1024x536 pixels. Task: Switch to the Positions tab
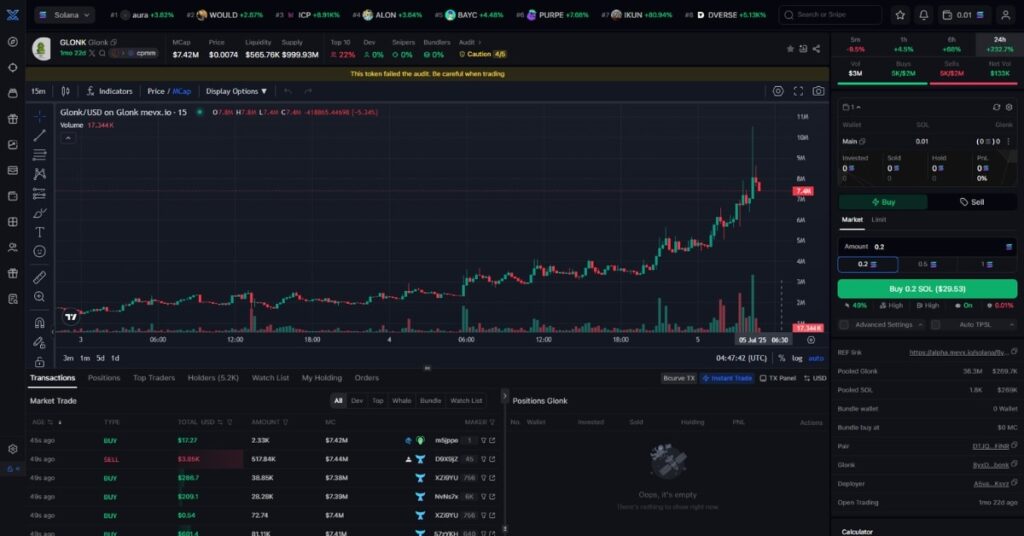[x=104, y=378]
